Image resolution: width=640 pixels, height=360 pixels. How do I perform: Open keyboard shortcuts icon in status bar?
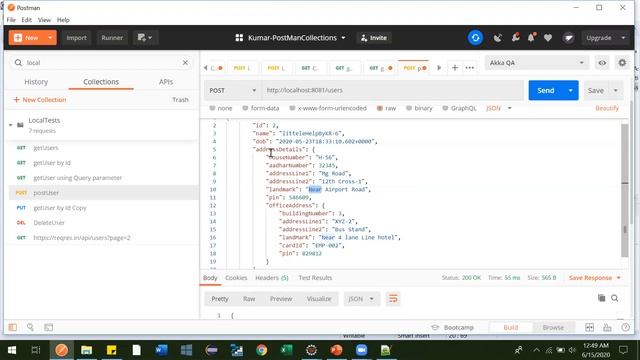(x=607, y=327)
